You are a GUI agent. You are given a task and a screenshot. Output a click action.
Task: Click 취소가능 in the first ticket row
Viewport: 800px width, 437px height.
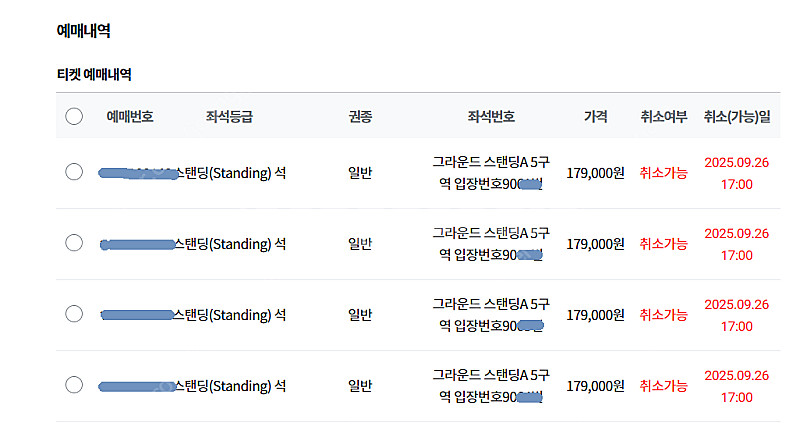pos(664,173)
